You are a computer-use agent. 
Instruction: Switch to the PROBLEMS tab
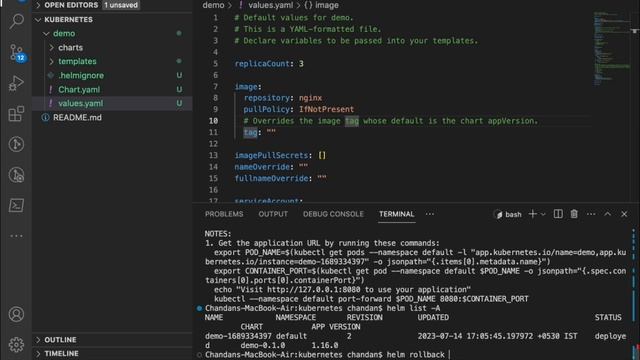click(x=224, y=214)
